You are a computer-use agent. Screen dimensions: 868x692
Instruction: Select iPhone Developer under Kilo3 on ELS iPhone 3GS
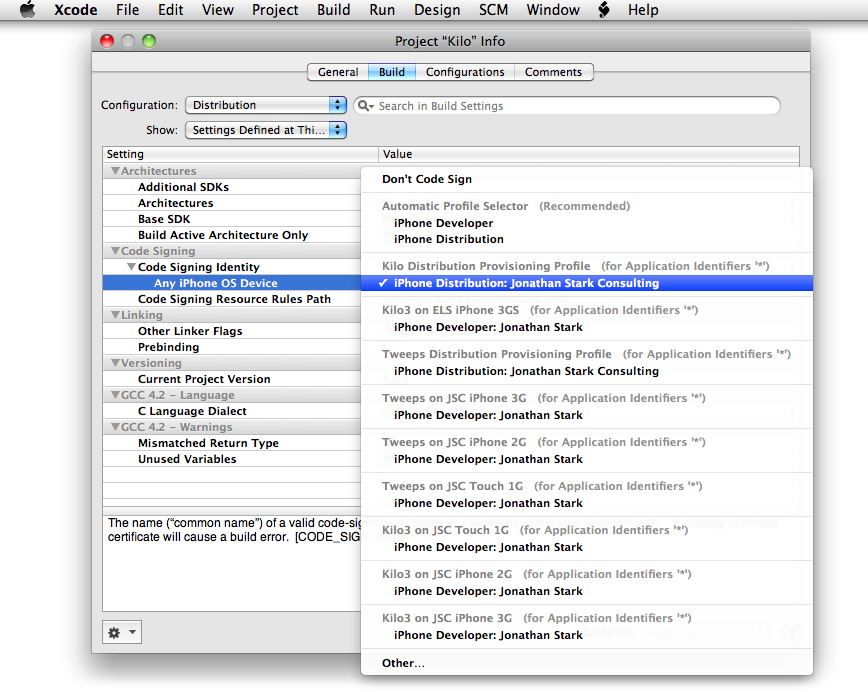point(488,327)
